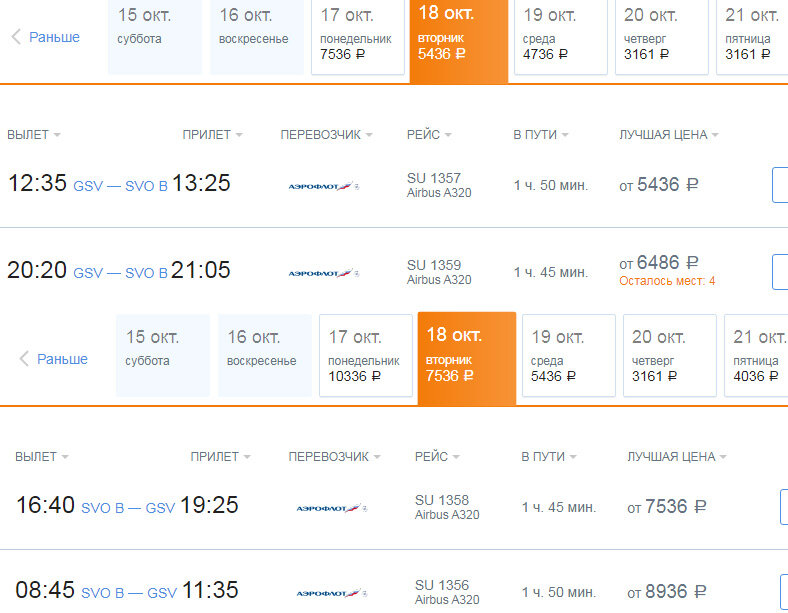Choose the 12:35 GSV flight select button
The image size is (788, 613).
click(x=780, y=185)
